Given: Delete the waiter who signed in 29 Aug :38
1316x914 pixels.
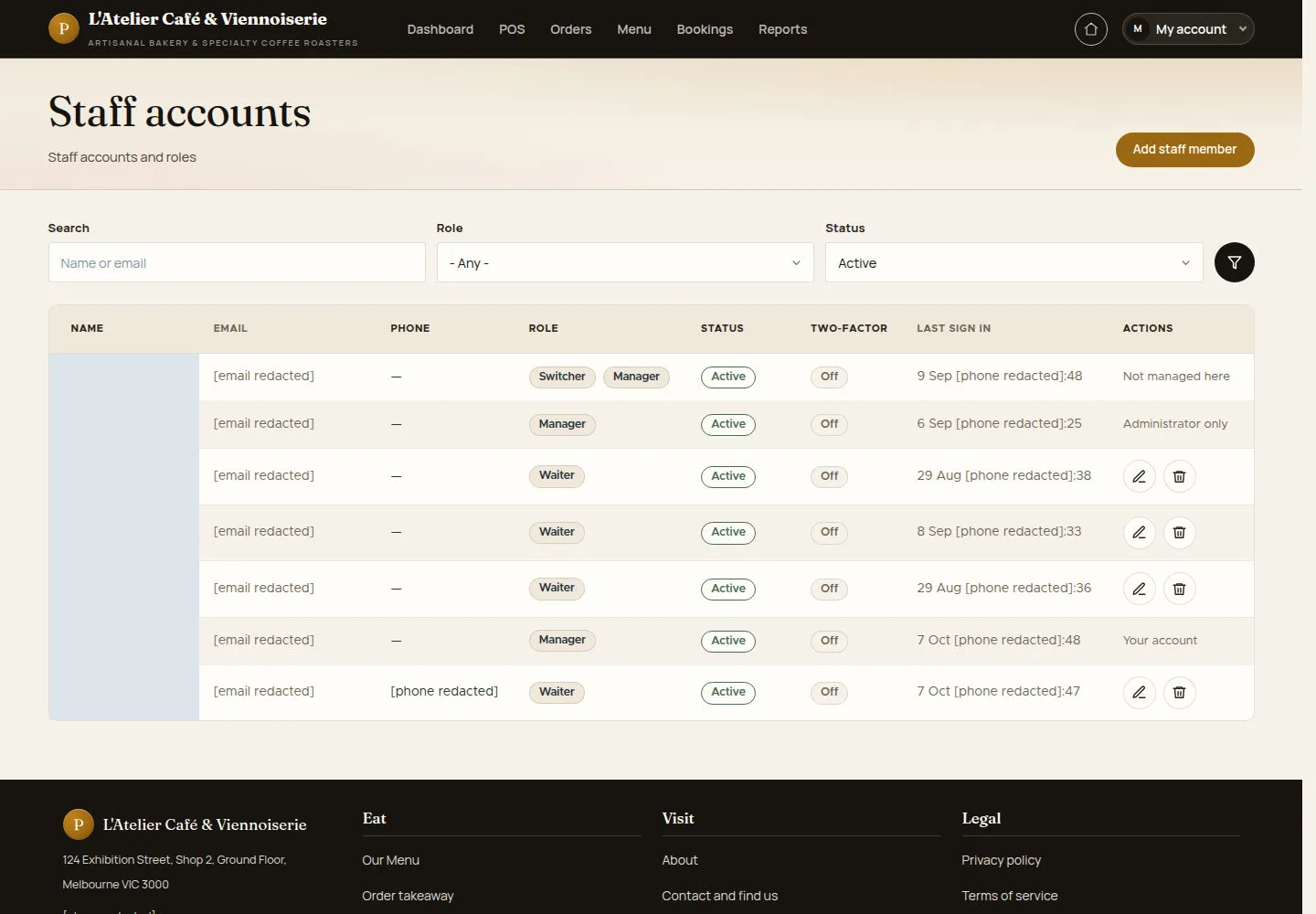Looking at the screenshot, I should tap(1179, 476).
